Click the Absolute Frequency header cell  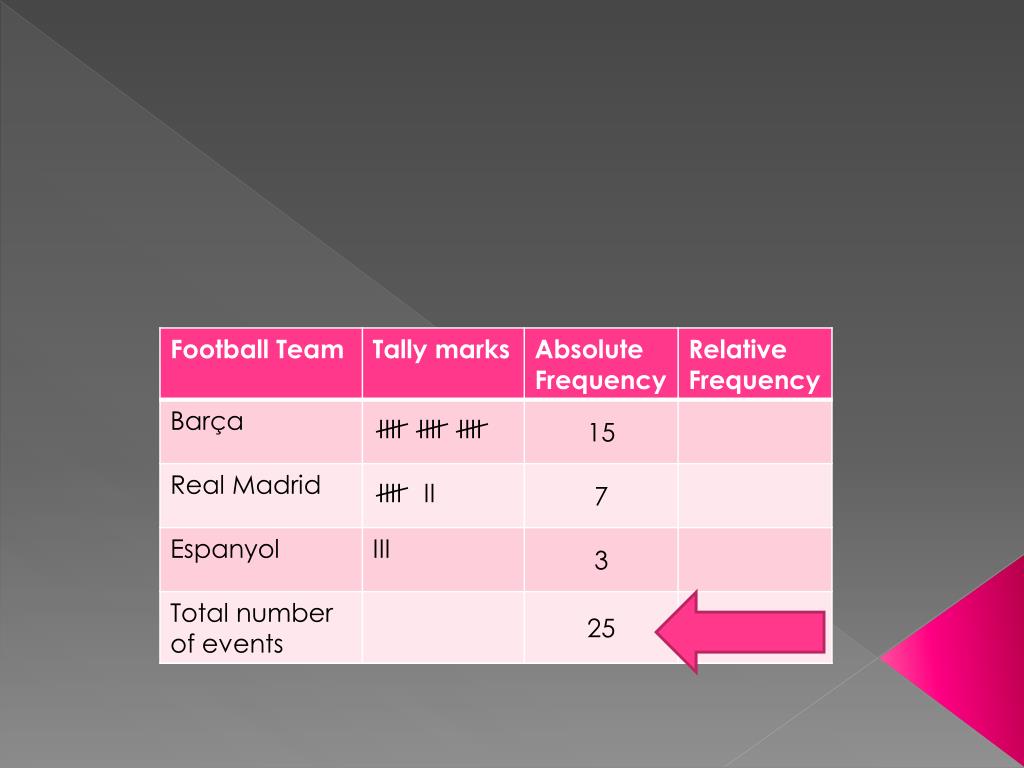(601, 363)
